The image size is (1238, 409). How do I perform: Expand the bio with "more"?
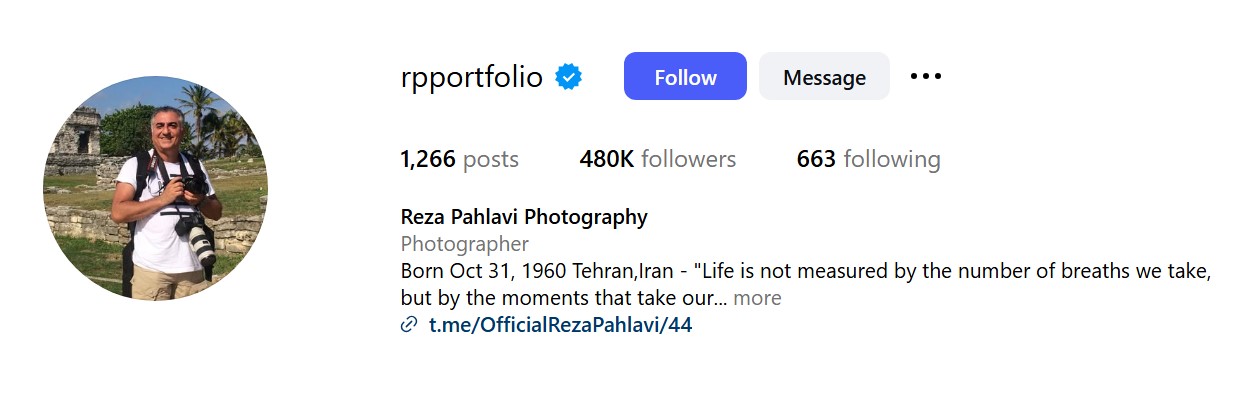tap(757, 298)
